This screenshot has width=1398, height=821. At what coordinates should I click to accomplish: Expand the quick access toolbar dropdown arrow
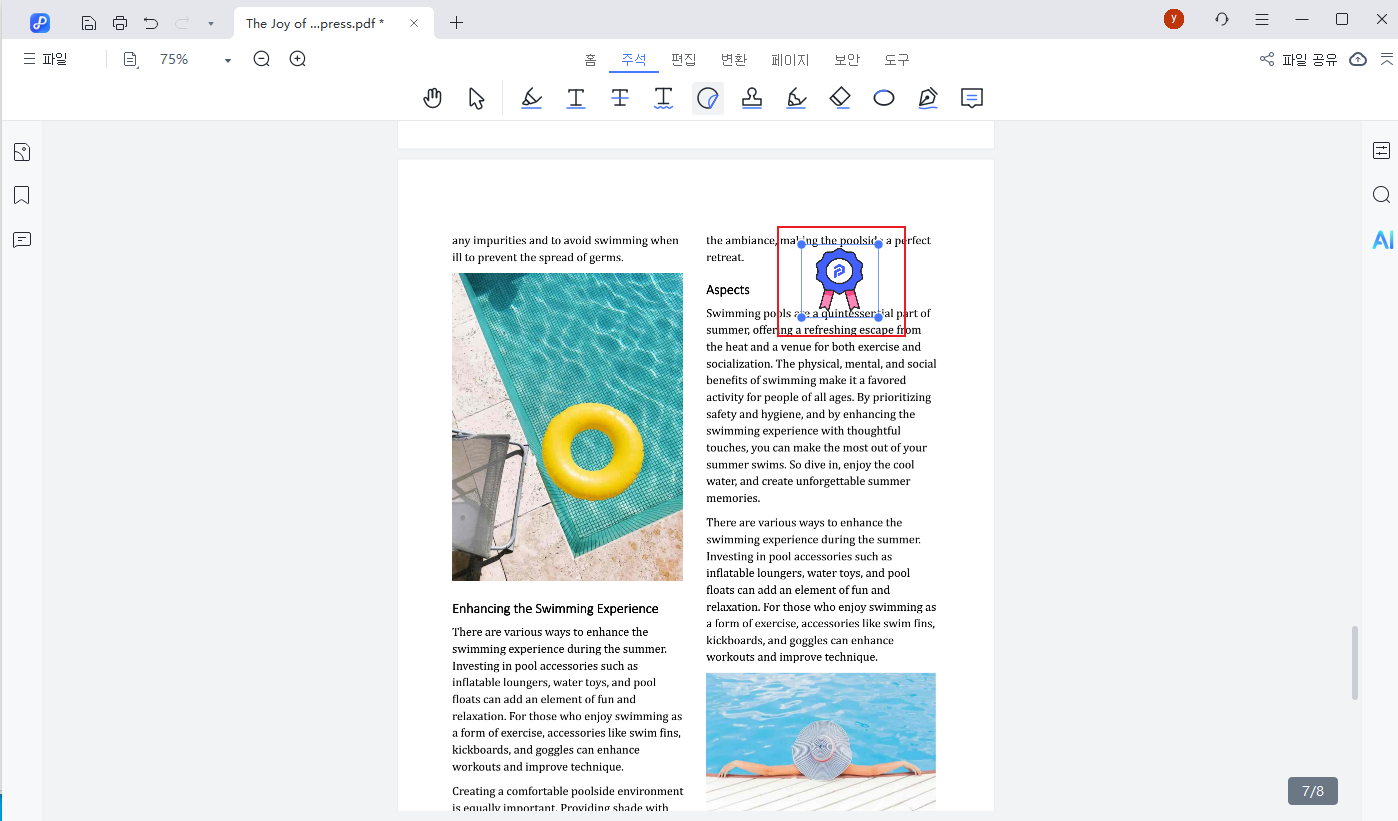(x=210, y=23)
